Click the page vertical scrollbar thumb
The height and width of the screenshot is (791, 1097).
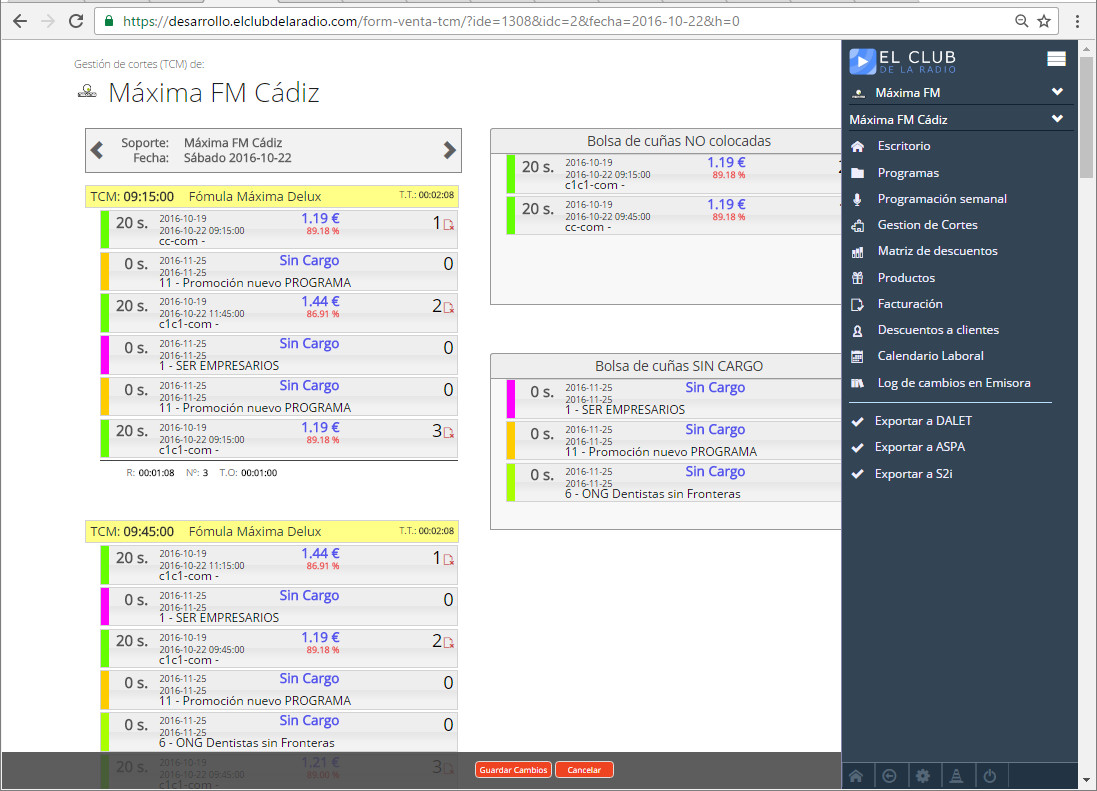tap(1086, 117)
